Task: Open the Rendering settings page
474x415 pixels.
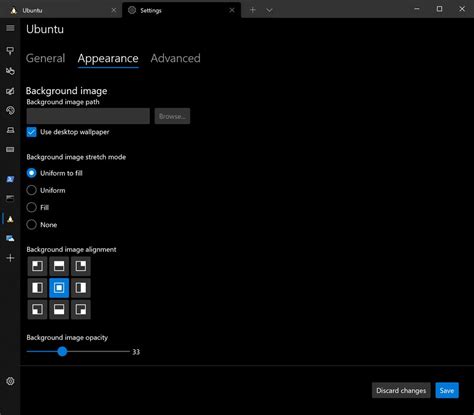Action: pos(10,130)
